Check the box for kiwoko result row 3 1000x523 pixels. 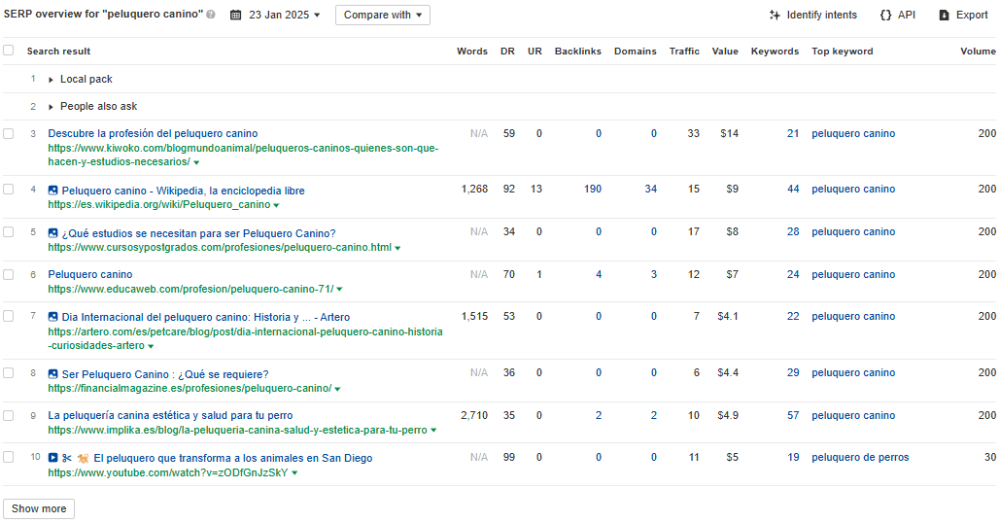[x=8, y=133]
